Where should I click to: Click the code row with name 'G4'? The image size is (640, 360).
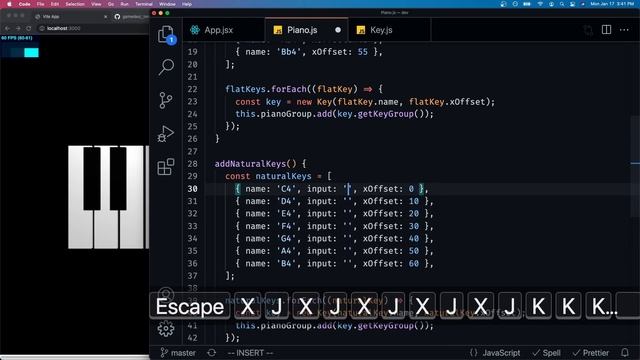(334, 238)
